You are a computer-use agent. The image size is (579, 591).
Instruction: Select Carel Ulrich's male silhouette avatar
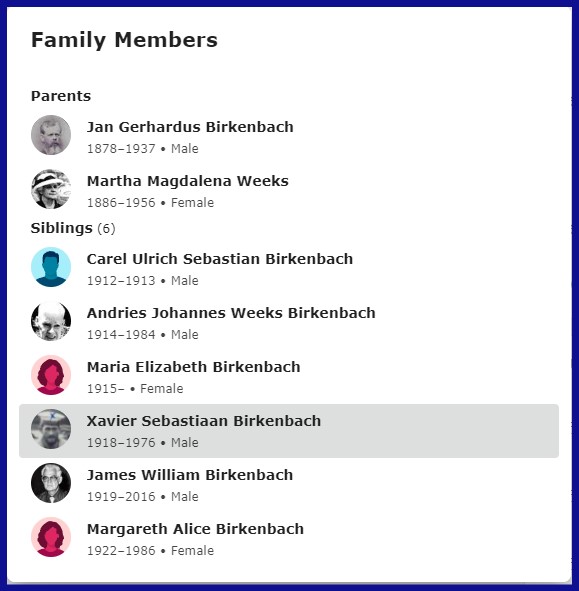point(51,267)
